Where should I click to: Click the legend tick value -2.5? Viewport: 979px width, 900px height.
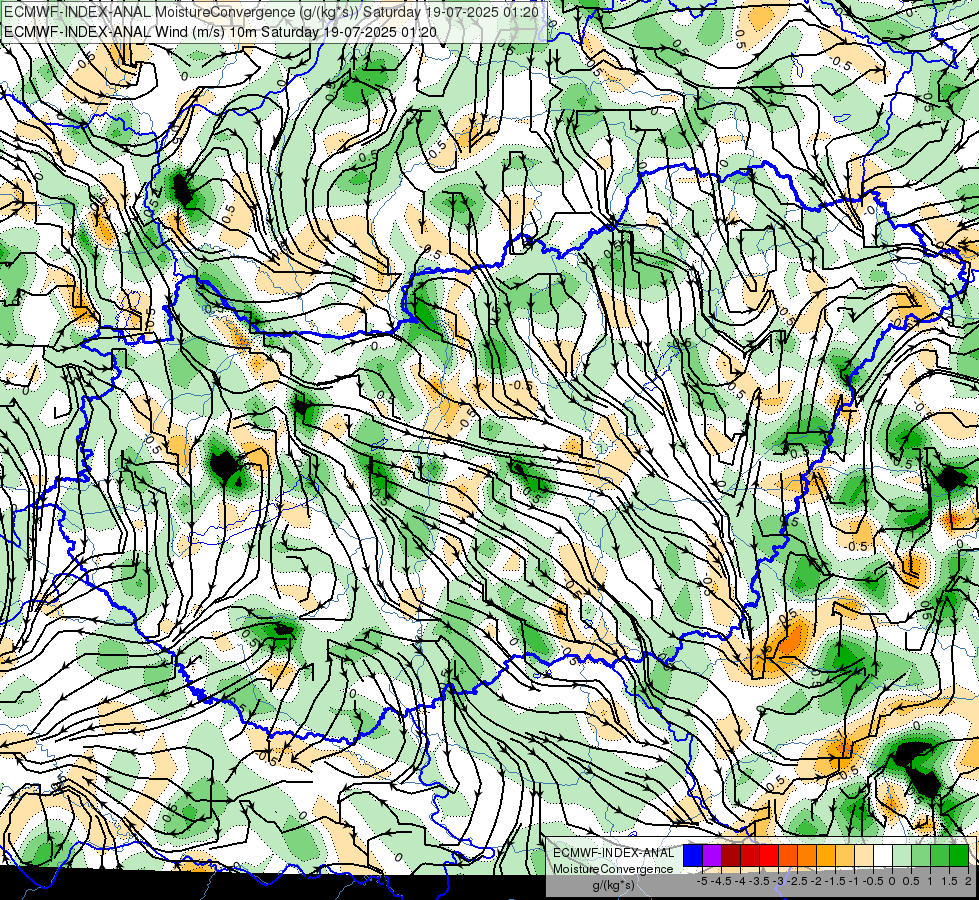point(797,881)
